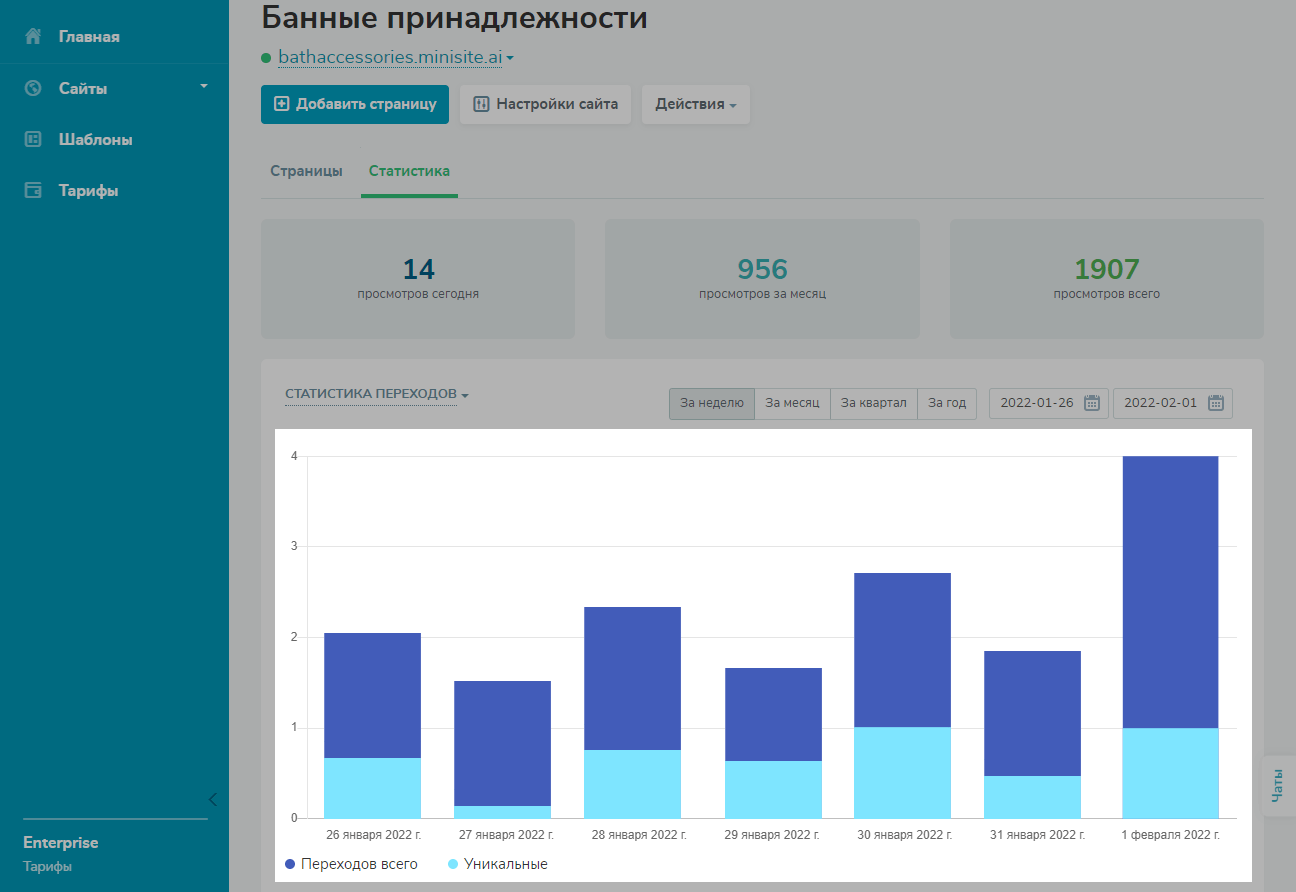Expand the bathaccessories.minisite.ai domain dropdown
The height and width of the screenshot is (892, 1296).
tap(395, 58)
